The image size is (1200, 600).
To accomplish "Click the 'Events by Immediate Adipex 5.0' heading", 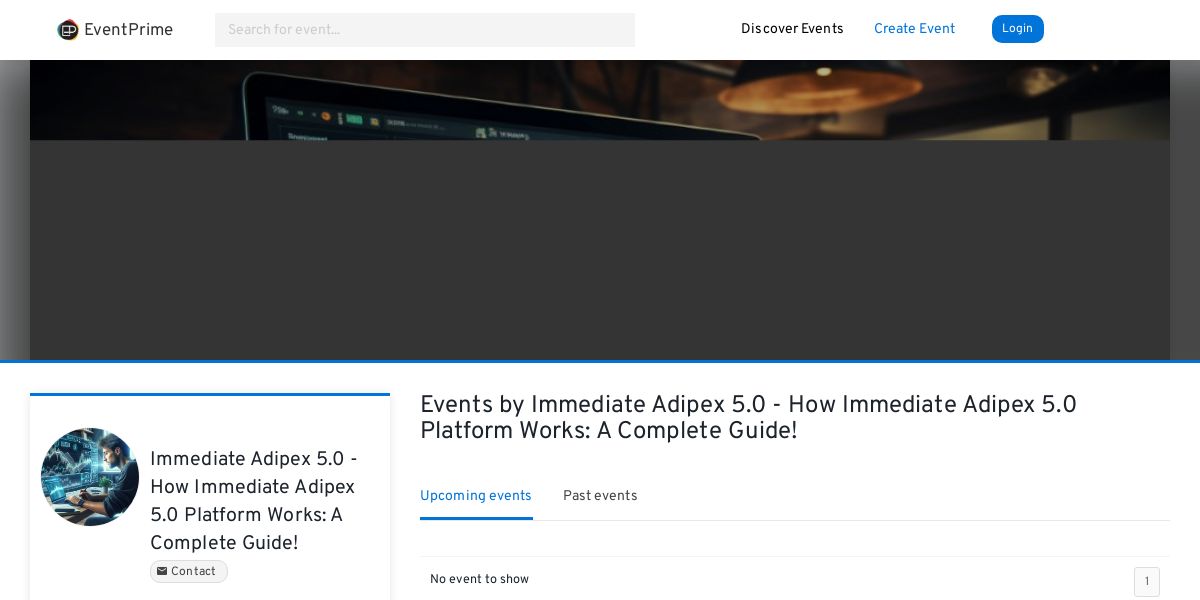I will [x=748, y=418].
